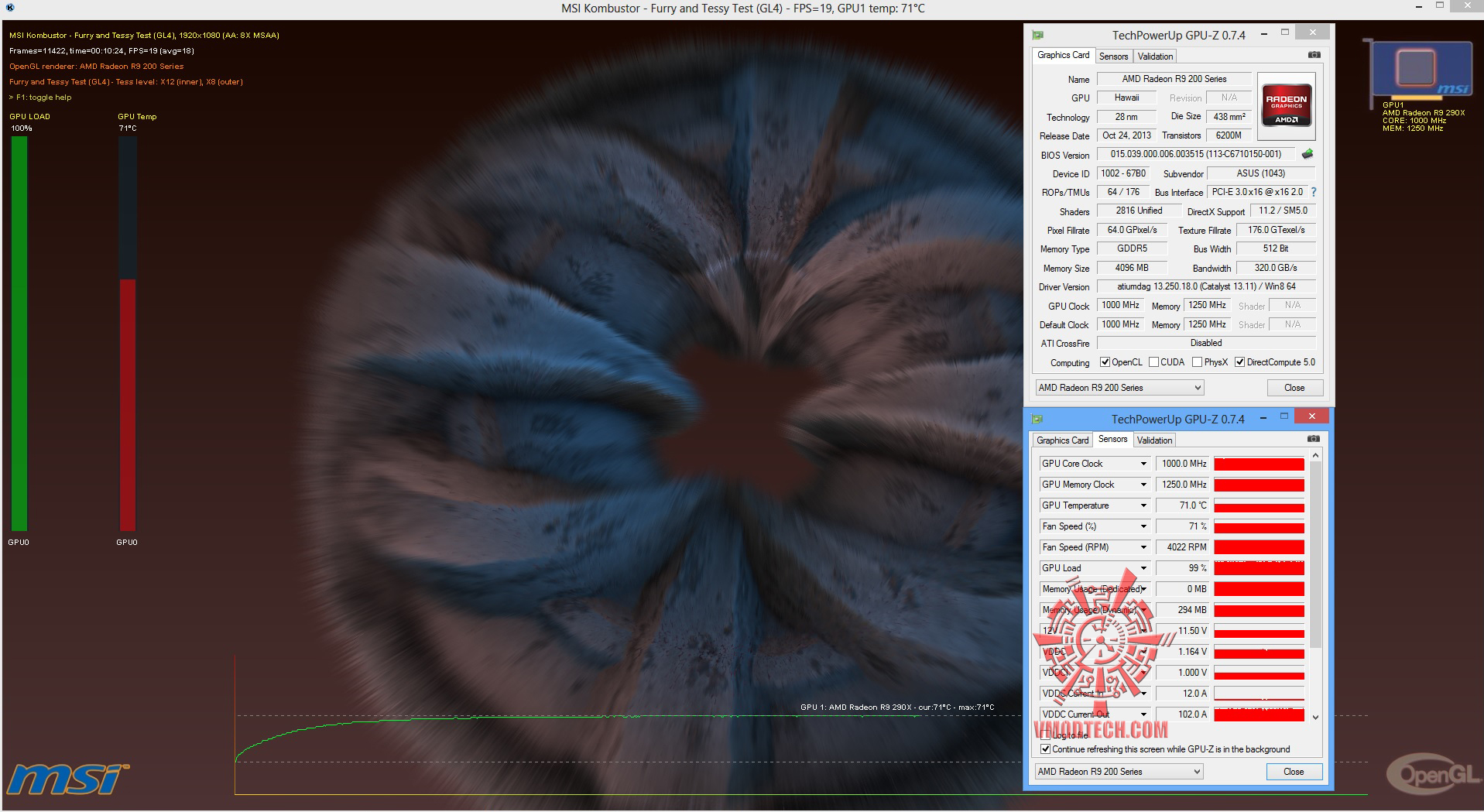
Task: Click the '4022 RPM' fan speed value
Action: (1182, 547)
